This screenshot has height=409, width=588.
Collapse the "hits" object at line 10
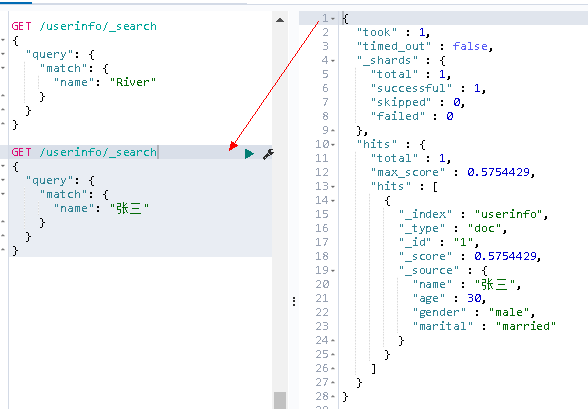333,144
